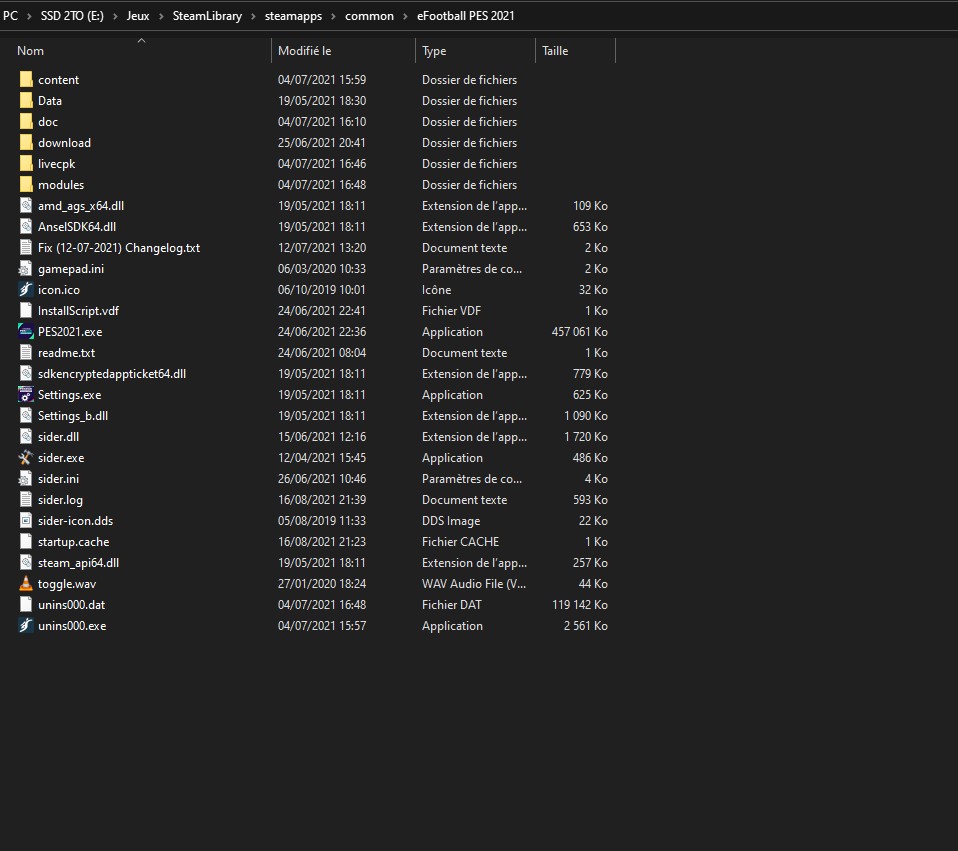The image size is (958, 851).
Task: Expand chevron after SSD 2TO (E:)
Action: tap(115, 16)
